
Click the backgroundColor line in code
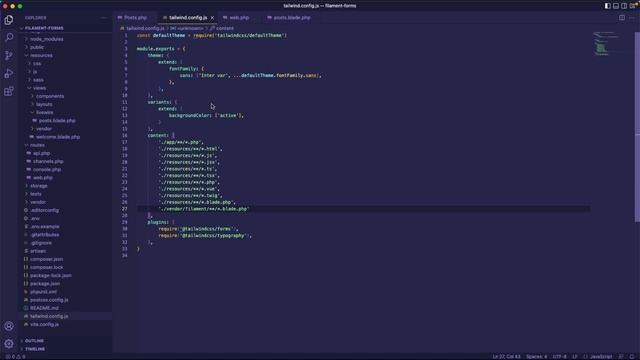206,116
